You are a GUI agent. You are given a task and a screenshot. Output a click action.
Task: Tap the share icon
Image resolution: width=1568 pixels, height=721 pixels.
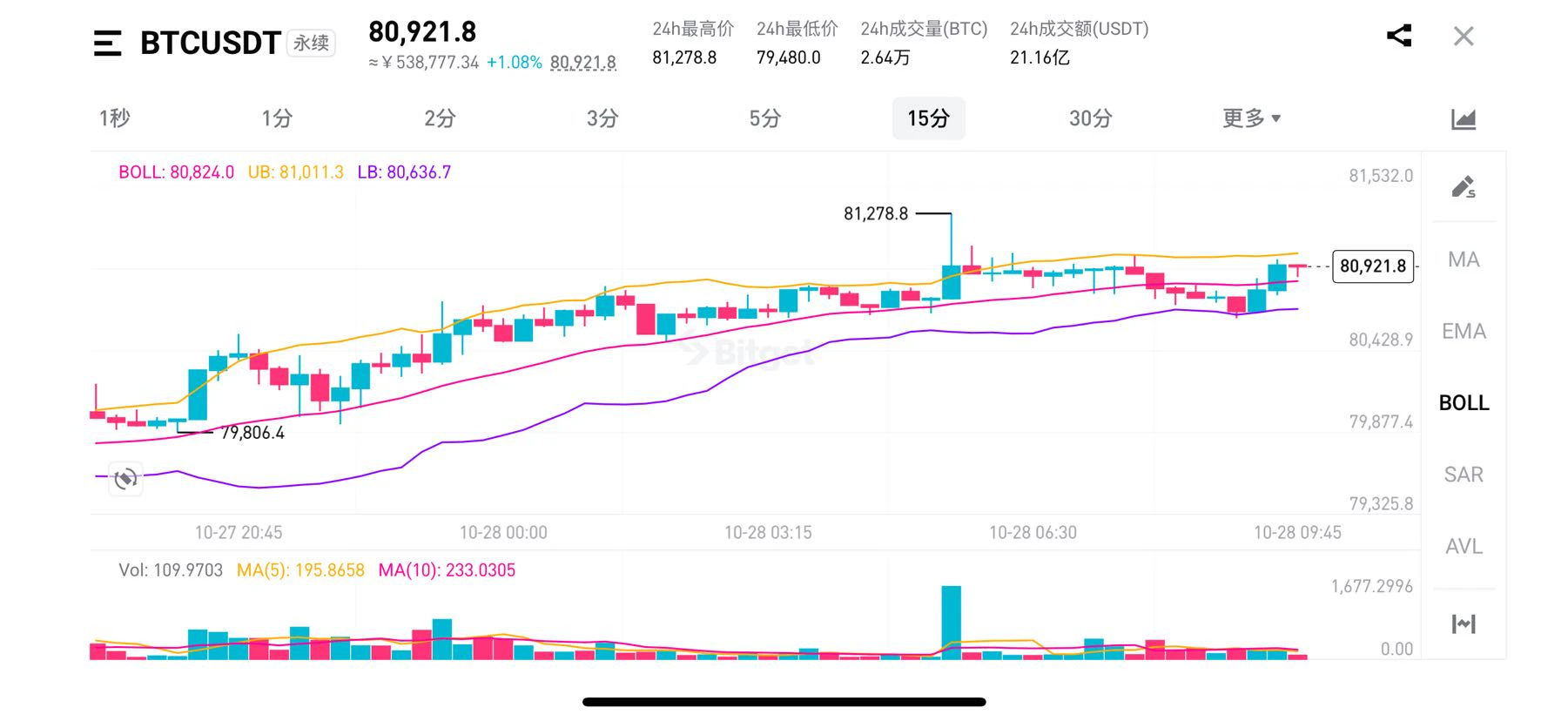pyautogui.click(x=1399, y=36)
